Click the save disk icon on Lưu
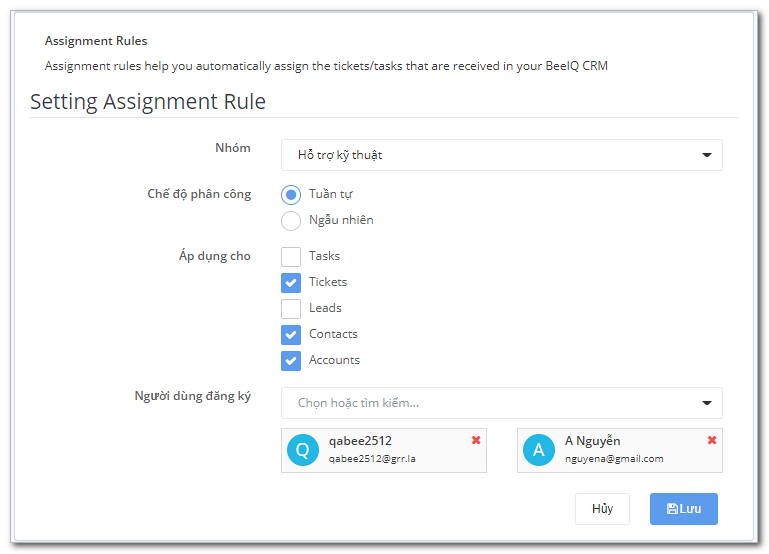Viewport: 769px width, 554px height. coord(672,509)
